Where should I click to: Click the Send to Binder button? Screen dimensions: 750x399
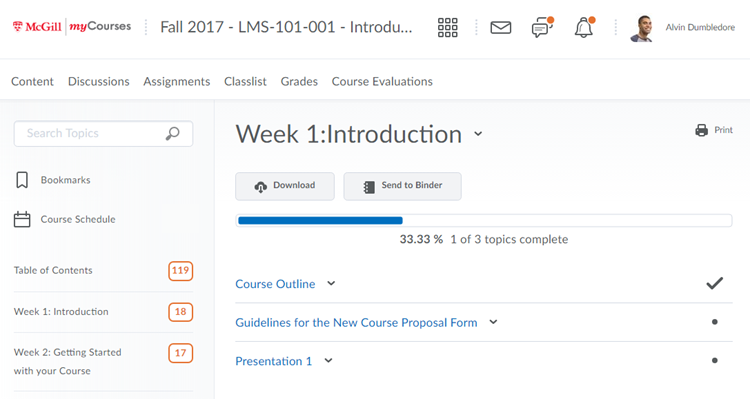click(403, 186)
